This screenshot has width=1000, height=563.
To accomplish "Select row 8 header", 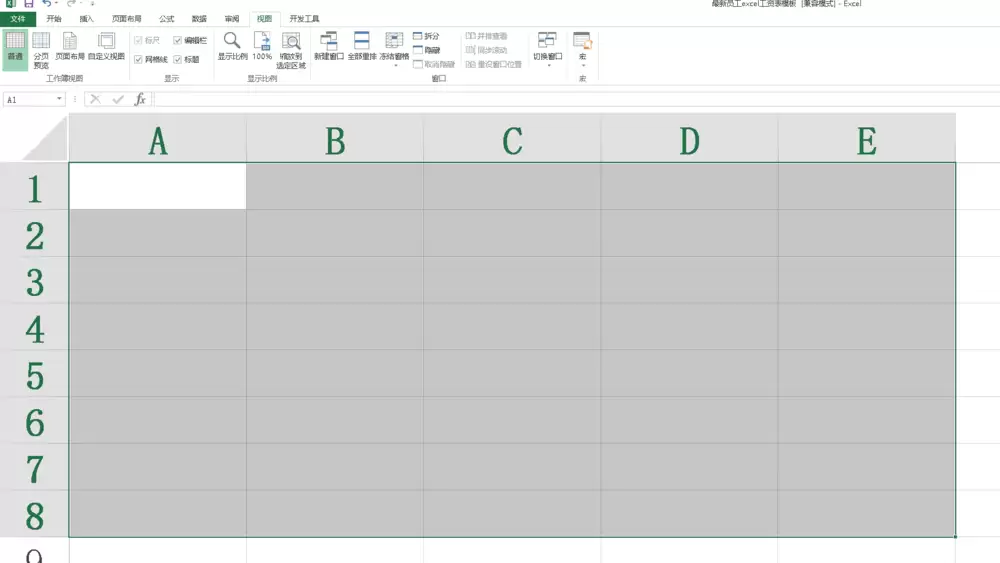I will pyautogui.click(x=34, y=514).
